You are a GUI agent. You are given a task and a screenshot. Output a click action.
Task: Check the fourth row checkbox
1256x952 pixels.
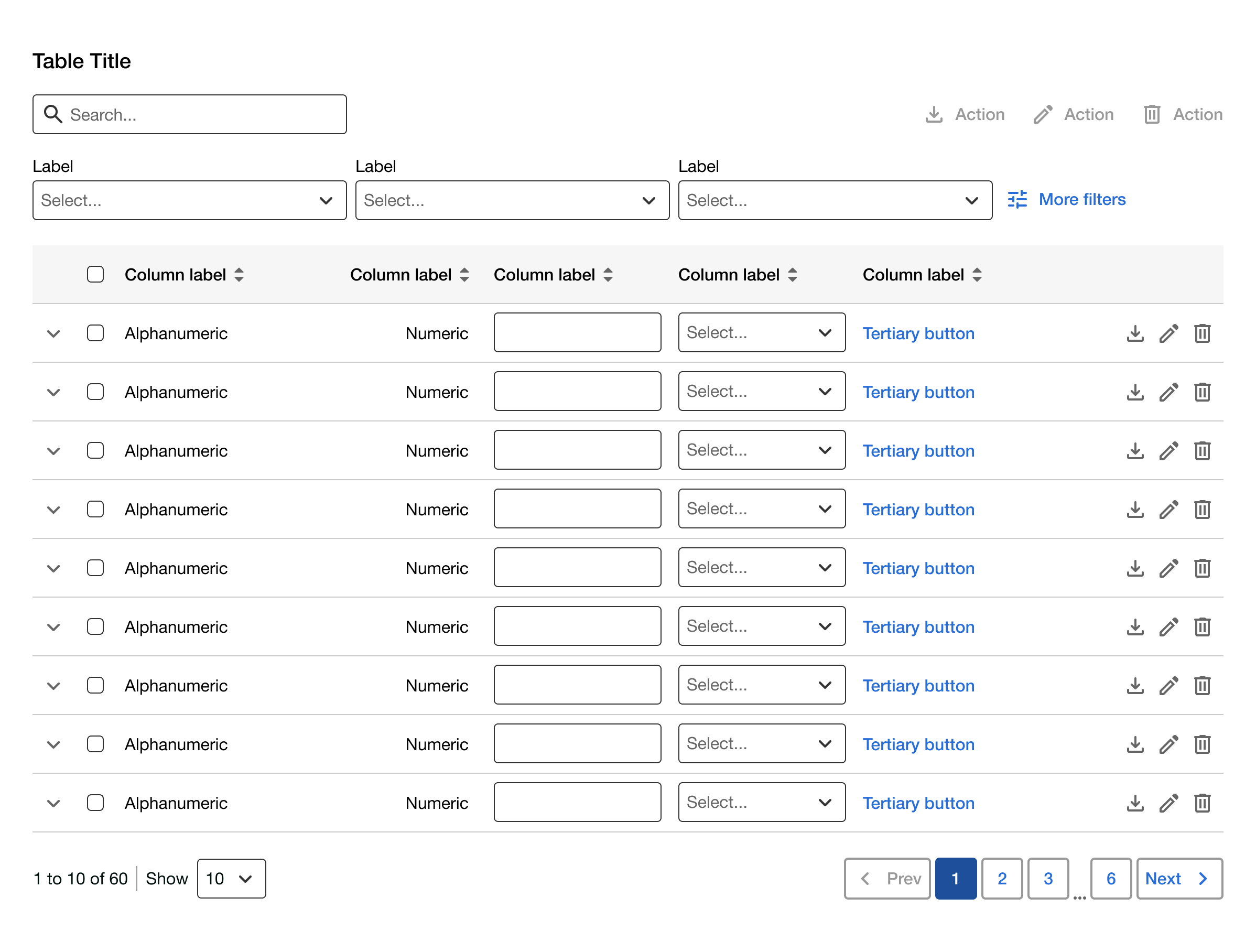point(95,509)
